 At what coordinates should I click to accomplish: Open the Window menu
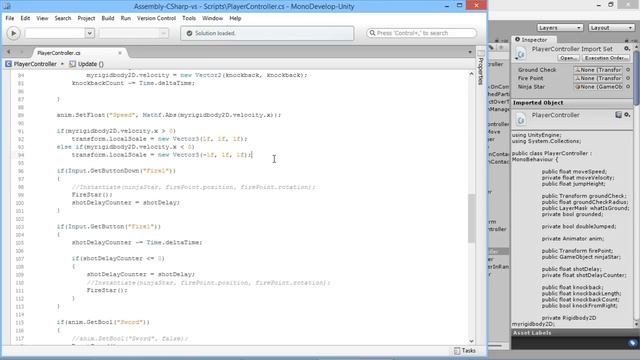pyautogui.click(x=212, y=18)
